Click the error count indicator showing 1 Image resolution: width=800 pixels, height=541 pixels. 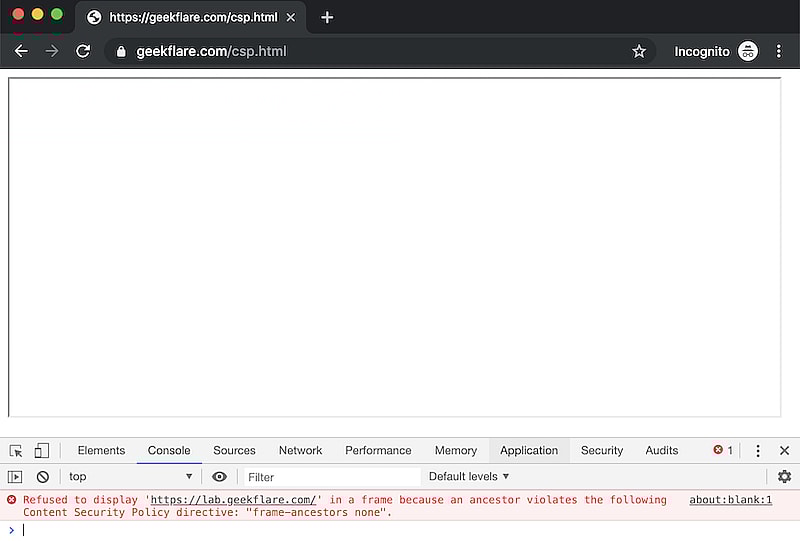pos(723,450)
